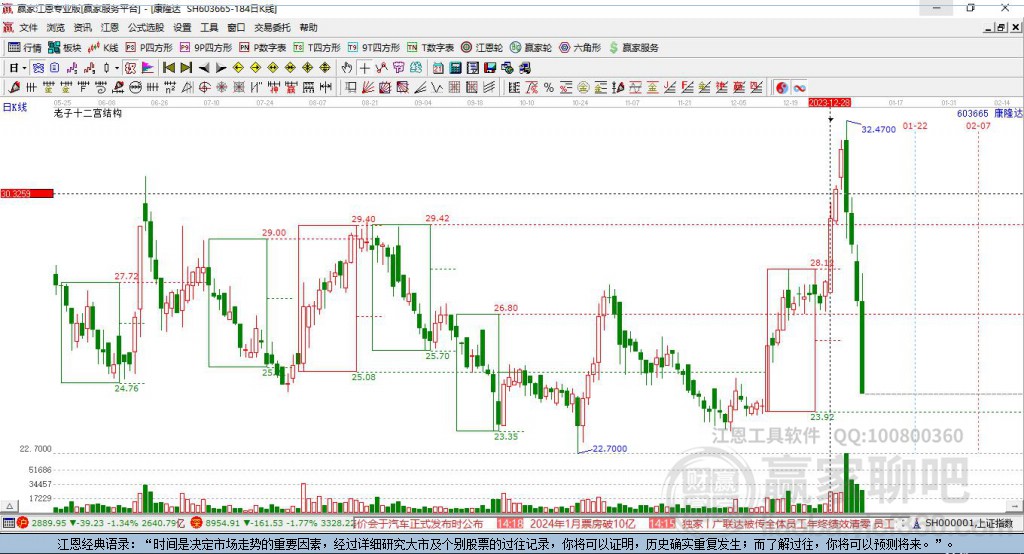Click the rainbow triangle icon
Screen dimensions: 1024x554
(x=148, y=68)
